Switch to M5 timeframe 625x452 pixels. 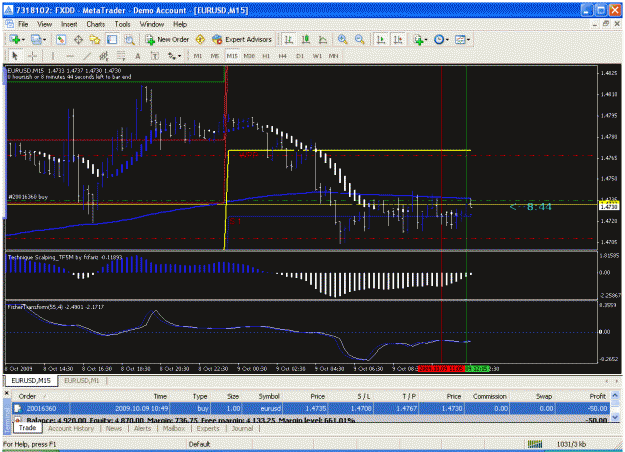pos(215,56)
